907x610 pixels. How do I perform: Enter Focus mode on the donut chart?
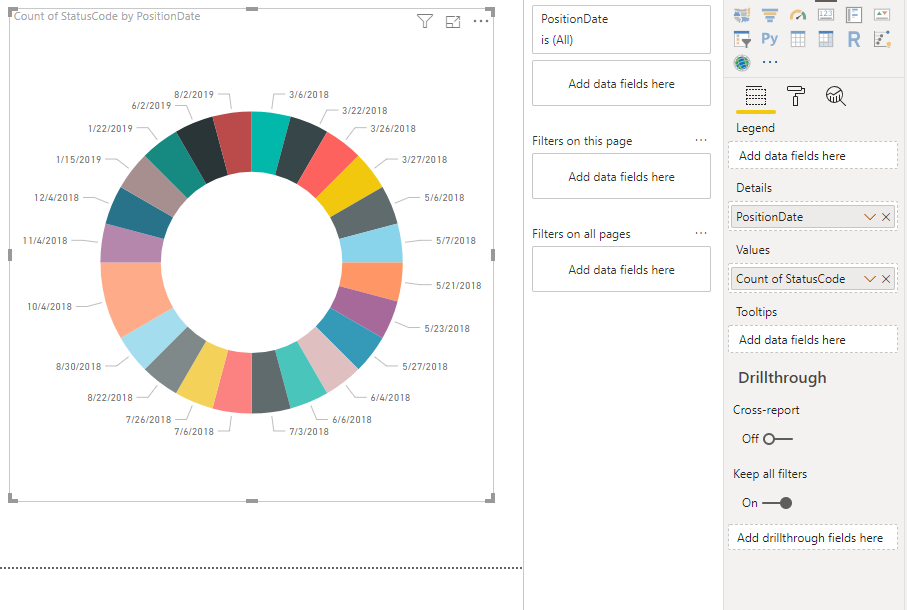coord(453,22)
